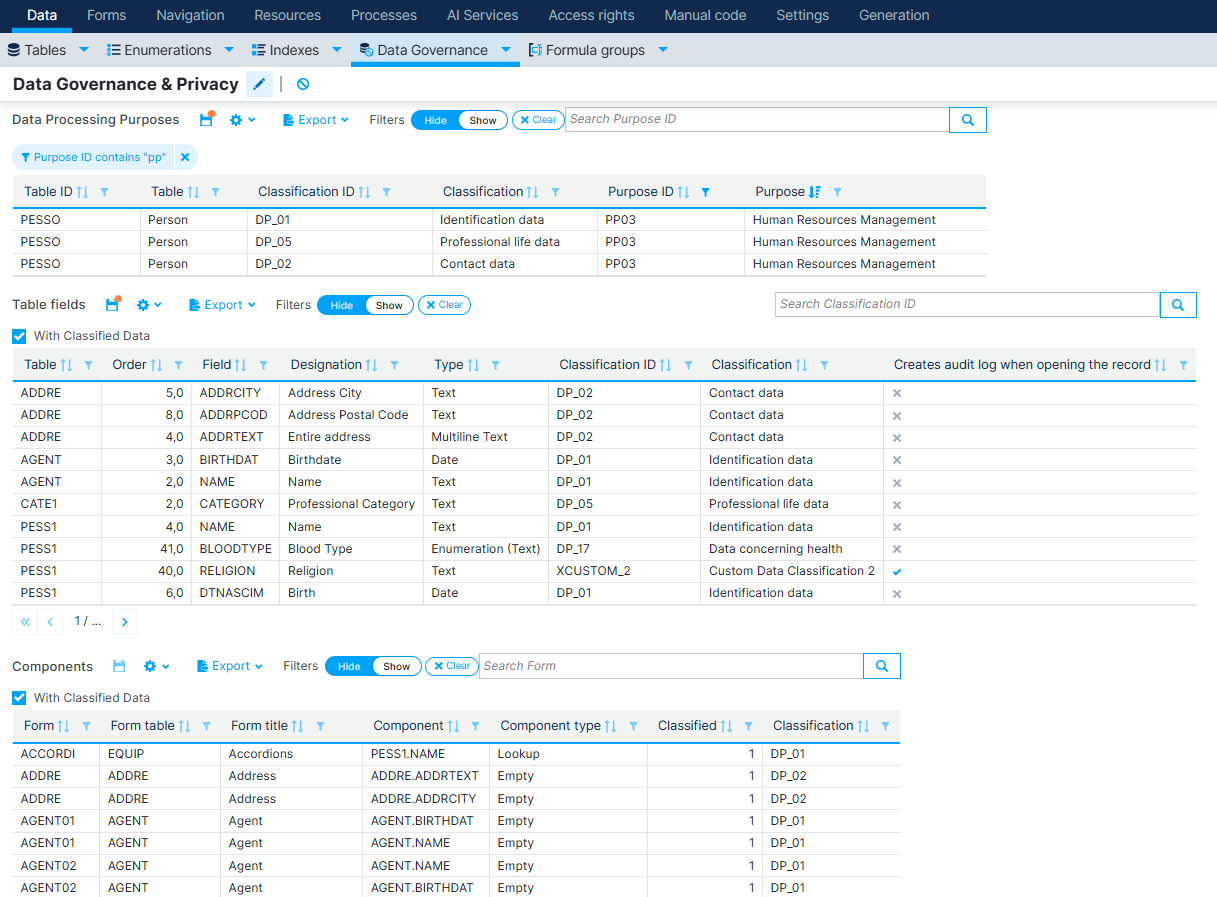
Task: Set Components Filters toggle to Hide
Action: (x=349, y=666)
